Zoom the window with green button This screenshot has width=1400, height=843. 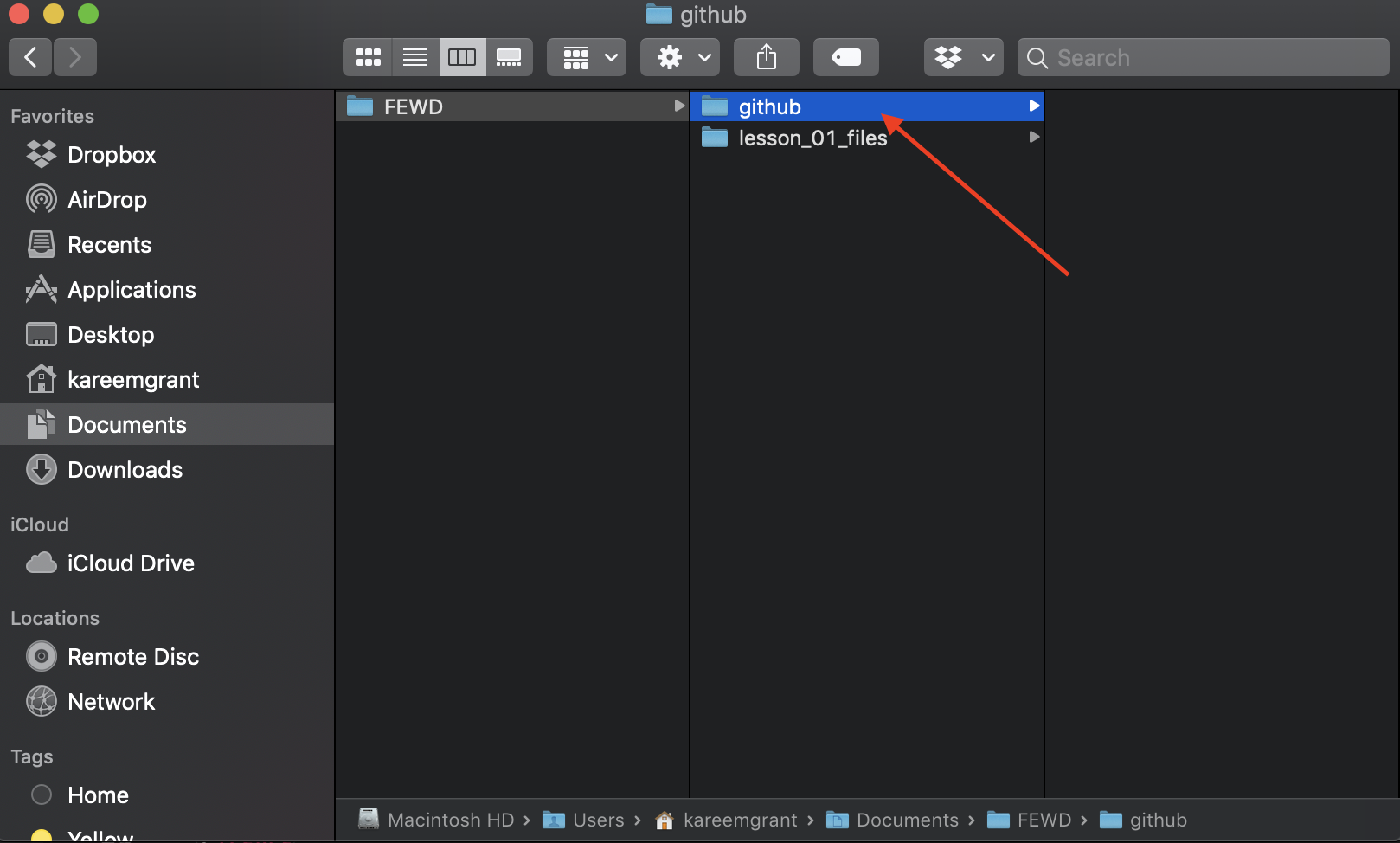[x=88, y=14]
